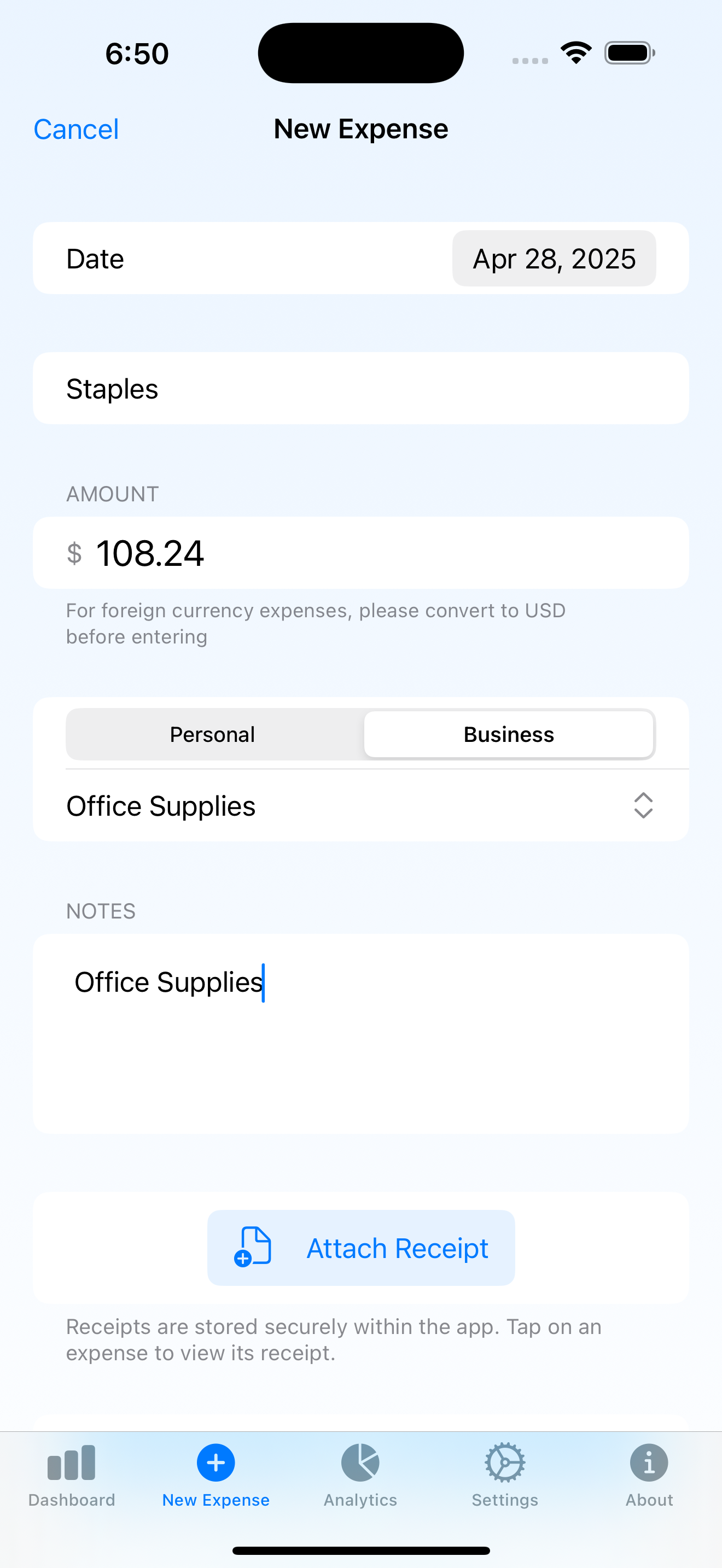
Task: Select the Business expense type
Action: tap(508, 734)
